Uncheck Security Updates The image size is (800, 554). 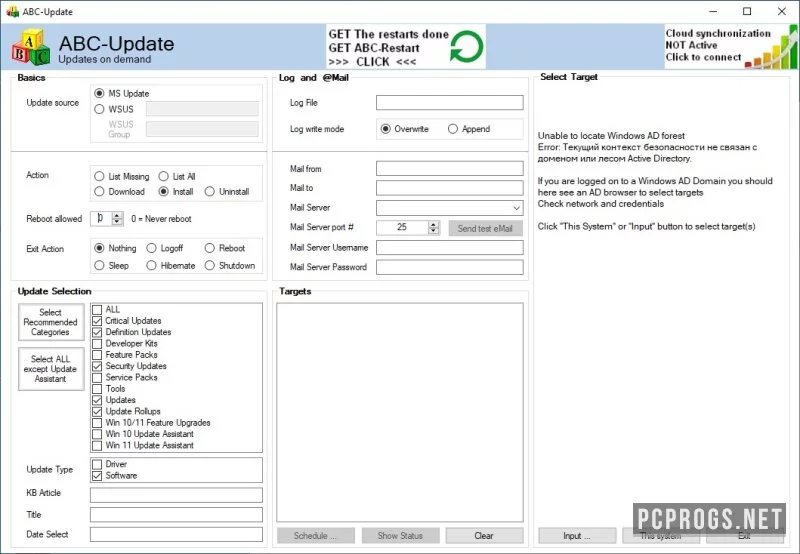point(97,366)
